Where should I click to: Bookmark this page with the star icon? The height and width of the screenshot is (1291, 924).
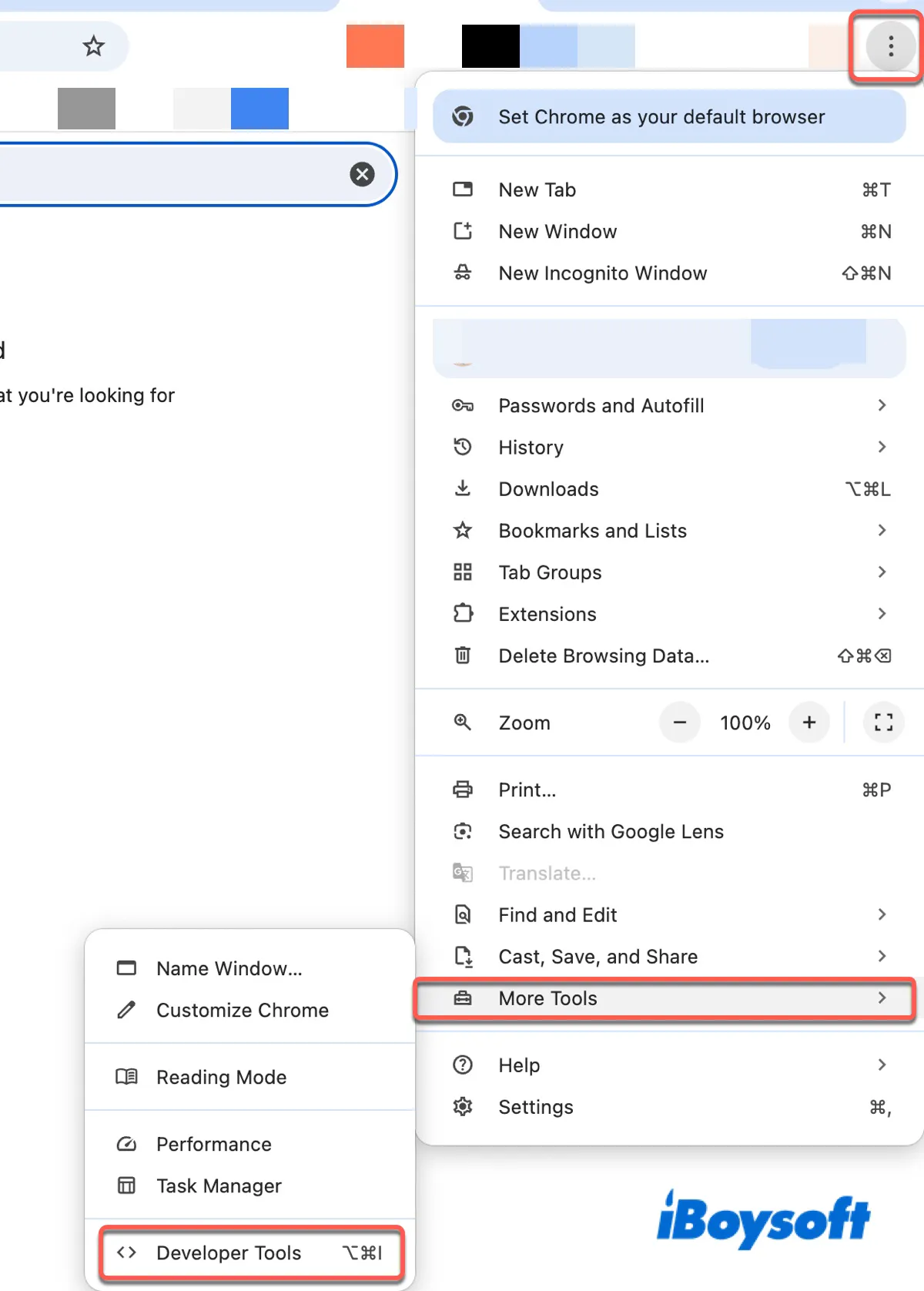[94, 46]
